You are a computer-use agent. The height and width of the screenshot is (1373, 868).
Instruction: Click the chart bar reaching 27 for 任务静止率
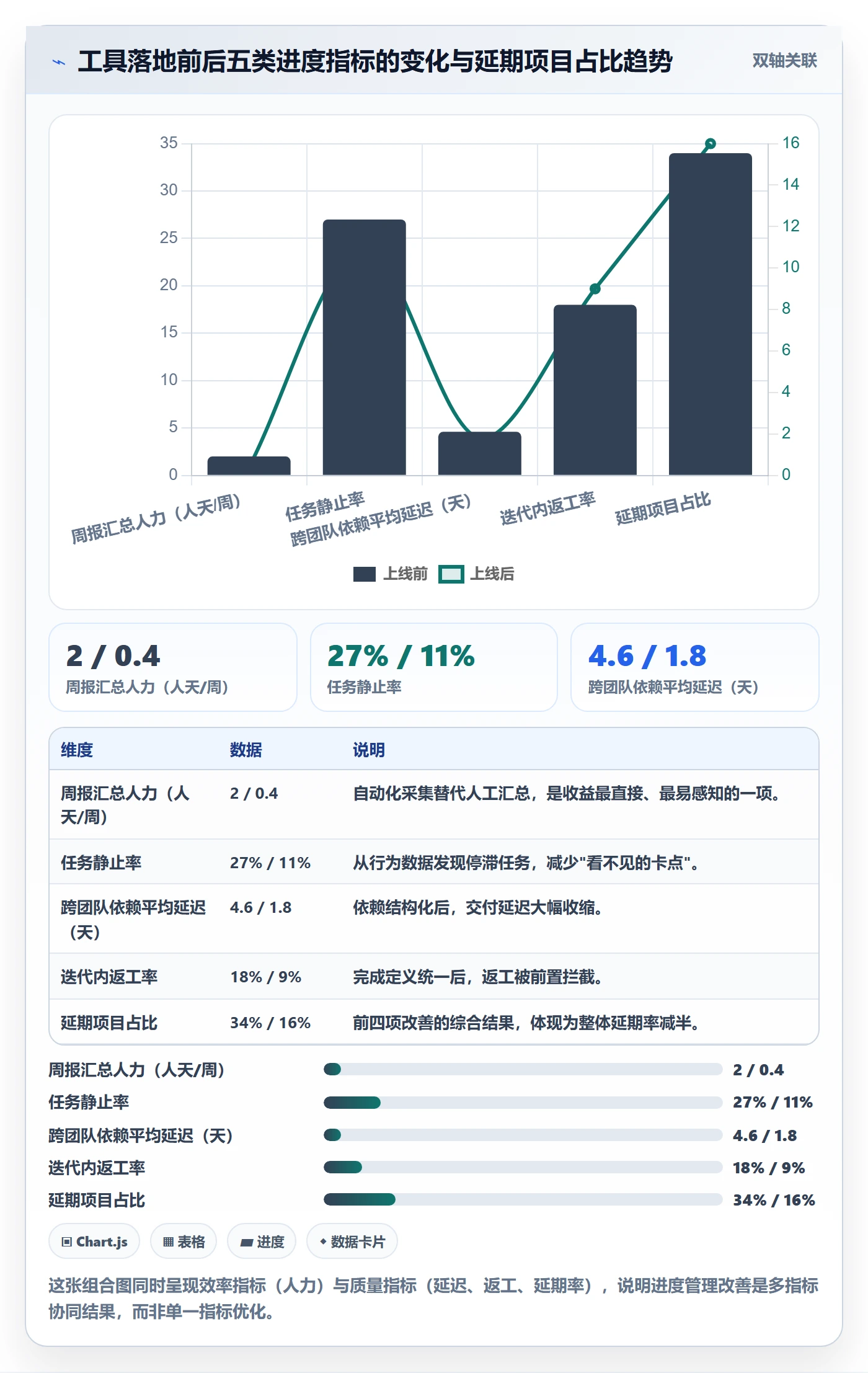(365, 347)
